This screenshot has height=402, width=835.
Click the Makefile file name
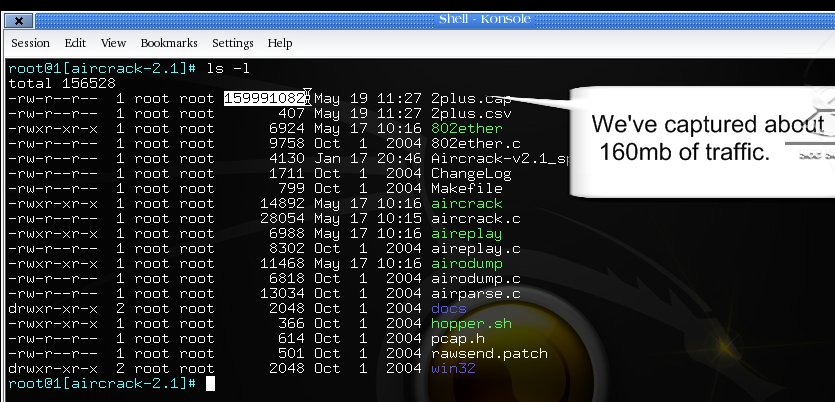pyautogui.click(x=466, y=188)
